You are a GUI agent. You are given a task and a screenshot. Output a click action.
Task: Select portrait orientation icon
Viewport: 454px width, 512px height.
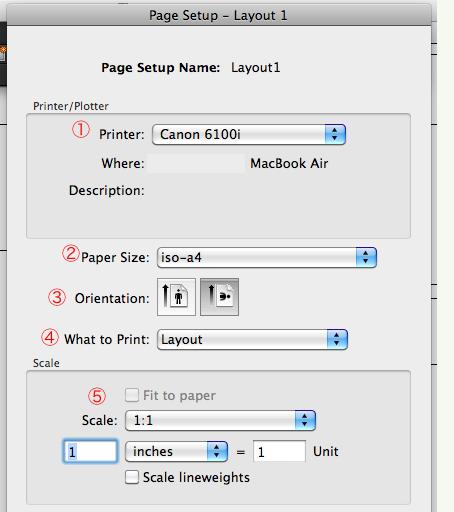[x=176, y=297]
